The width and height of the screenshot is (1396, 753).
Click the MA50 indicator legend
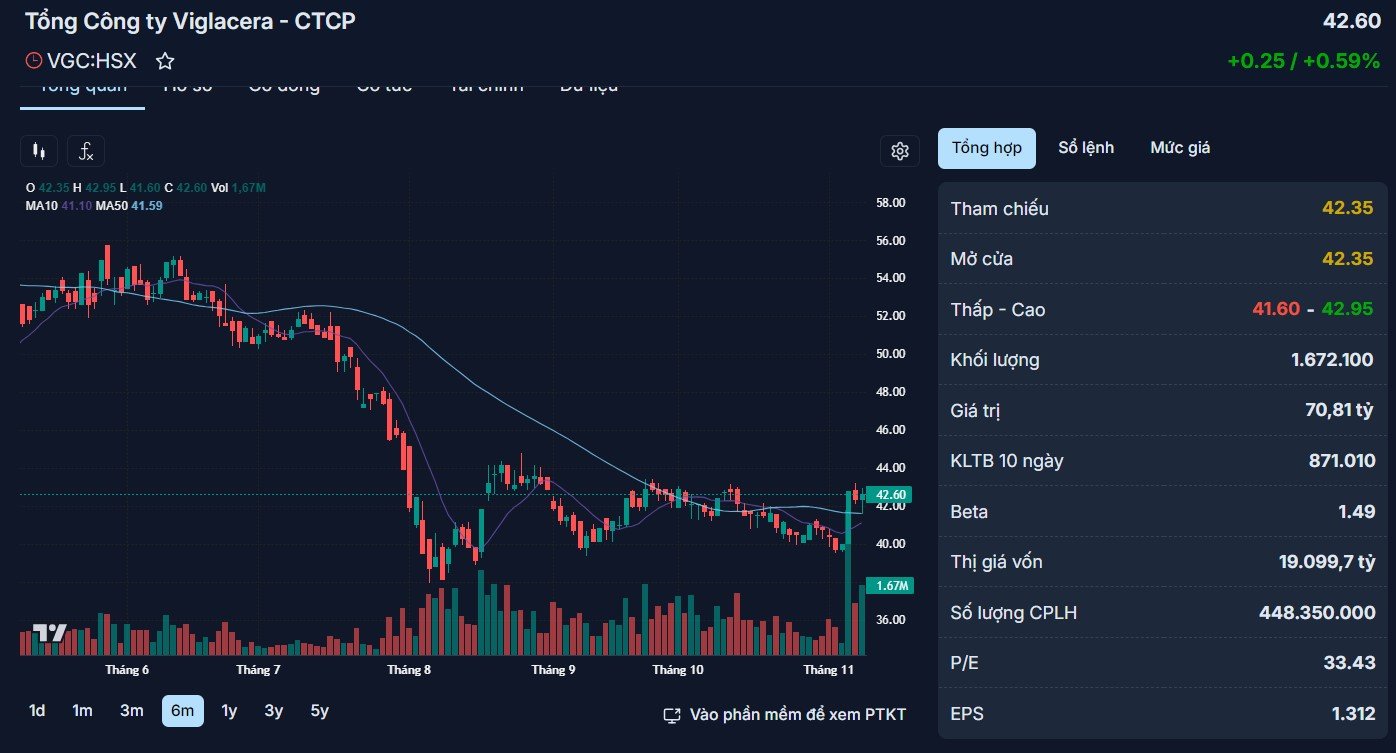129,205
